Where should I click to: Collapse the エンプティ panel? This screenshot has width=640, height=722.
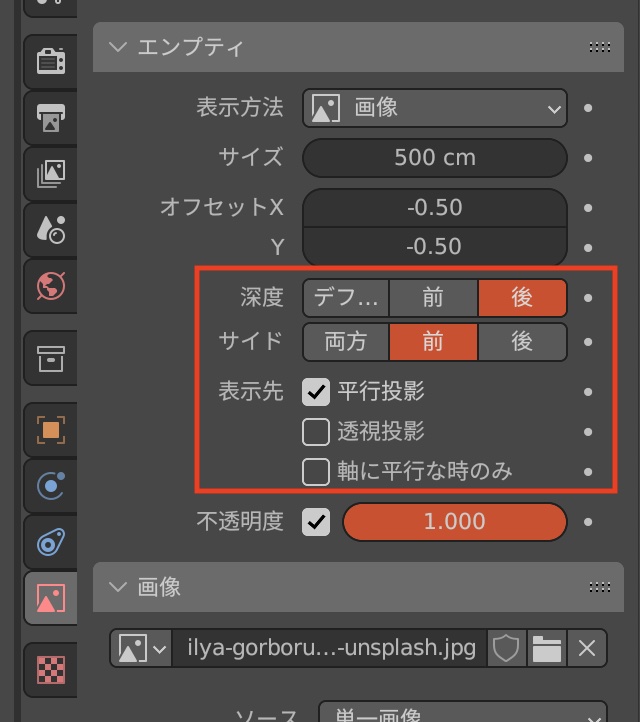(x=120, y=47)
